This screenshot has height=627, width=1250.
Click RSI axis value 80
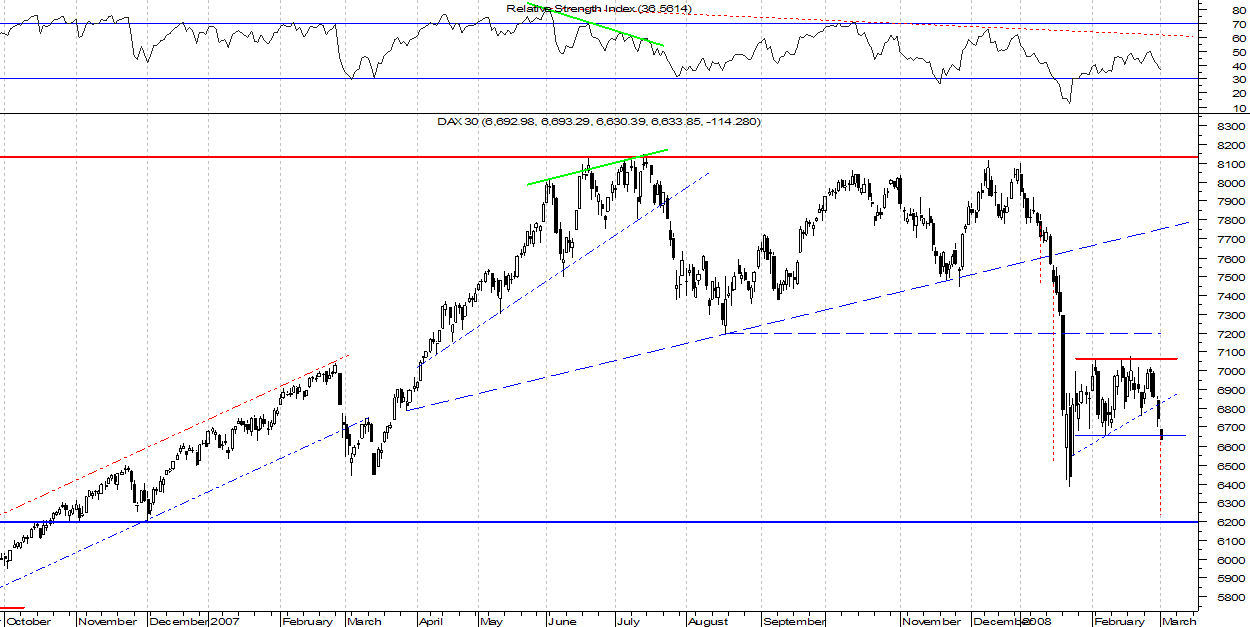pyautogui.click(x=1241, y=10)
